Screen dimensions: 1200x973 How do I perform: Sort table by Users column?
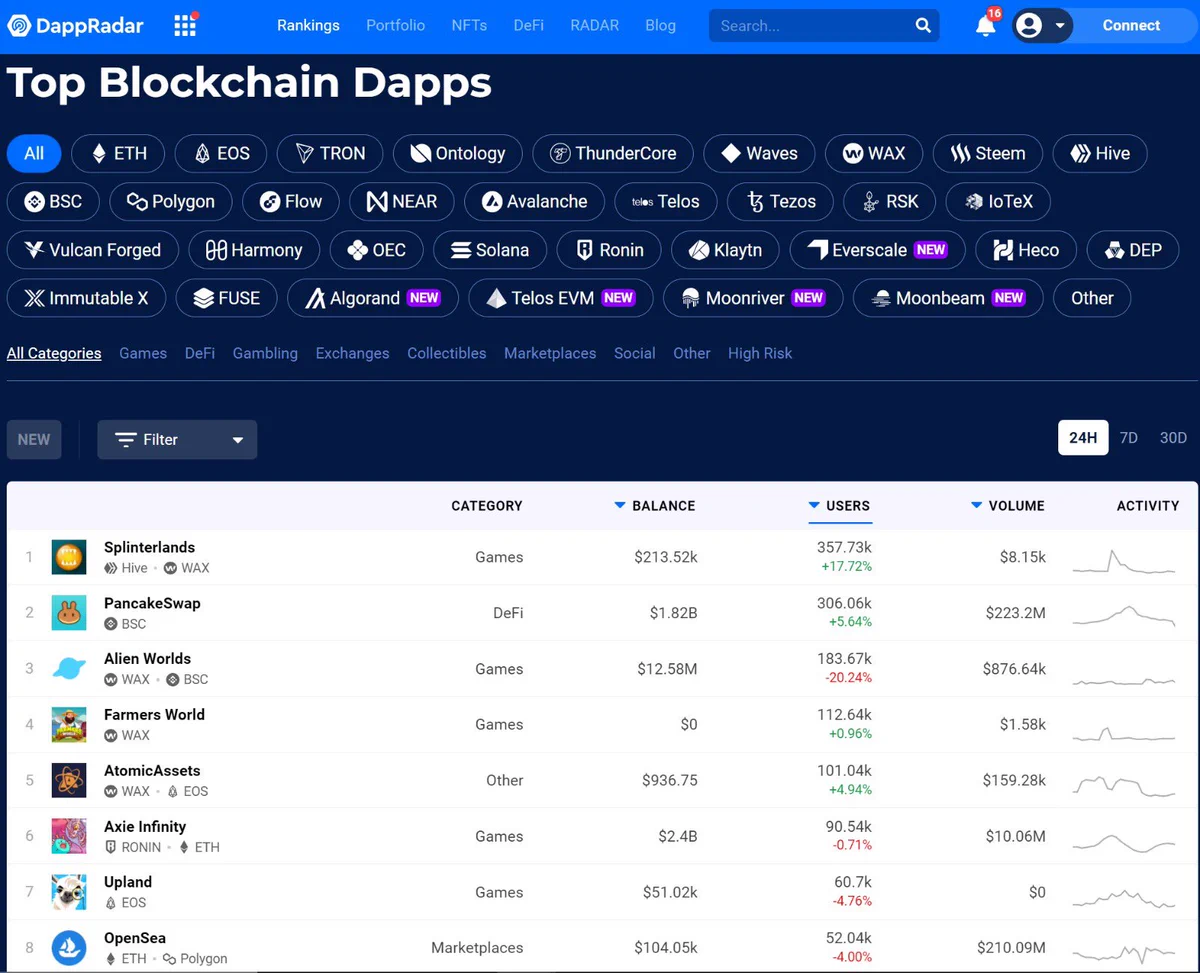pos(839,506)
